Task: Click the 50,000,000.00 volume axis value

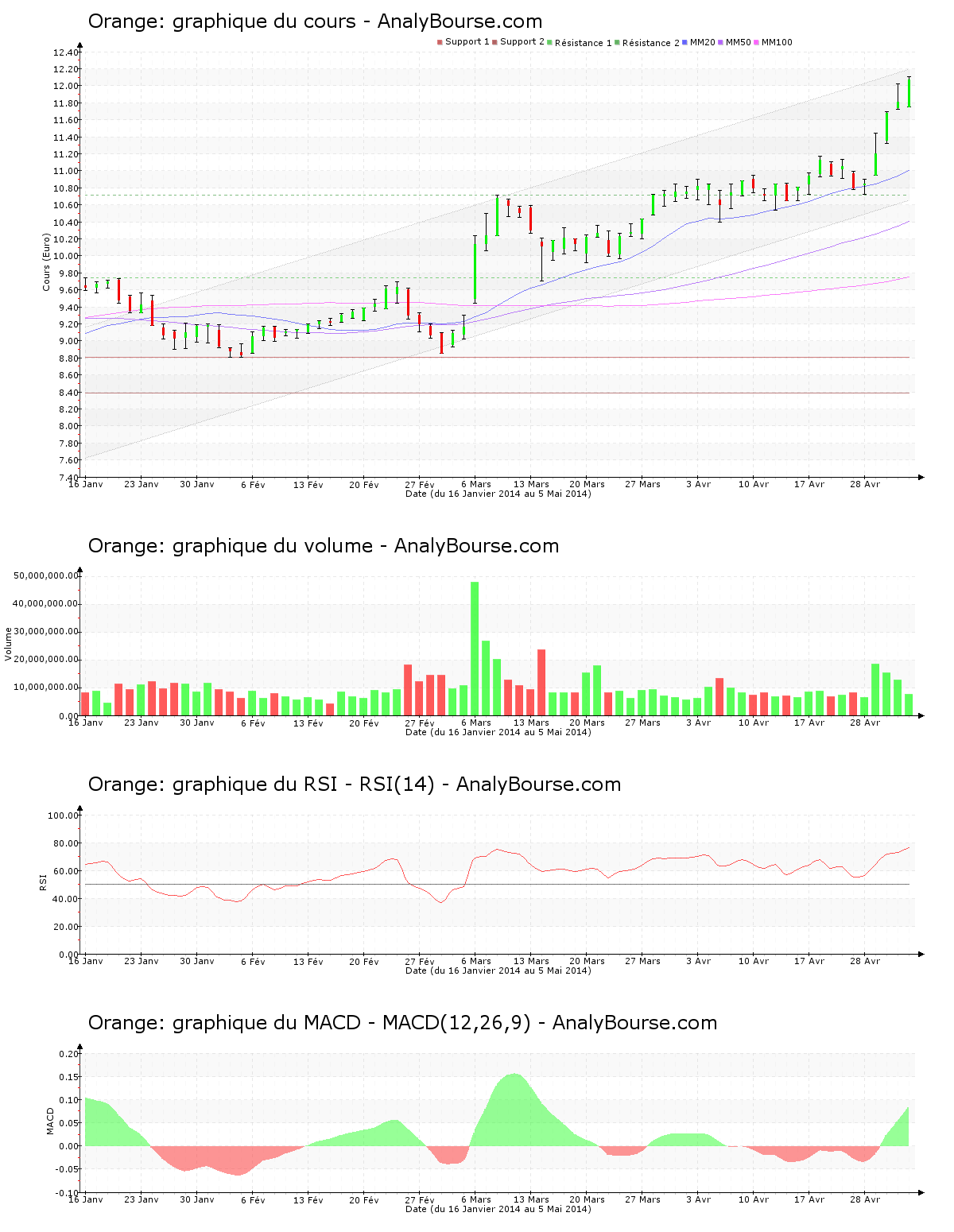Action: [x=46, y=575]
